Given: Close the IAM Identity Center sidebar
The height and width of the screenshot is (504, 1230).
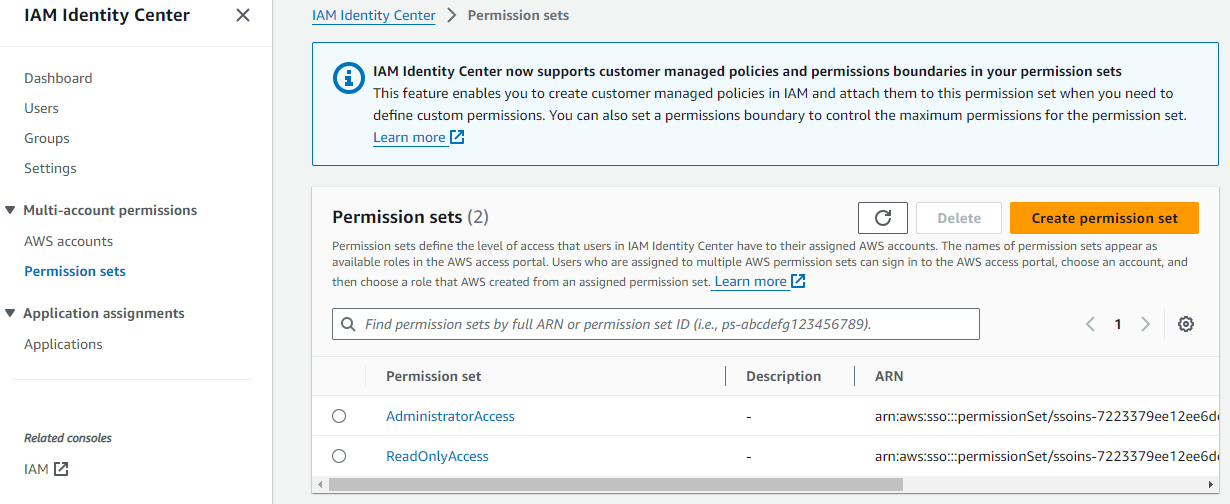Looking at the screenshot, I should point(243,15).
